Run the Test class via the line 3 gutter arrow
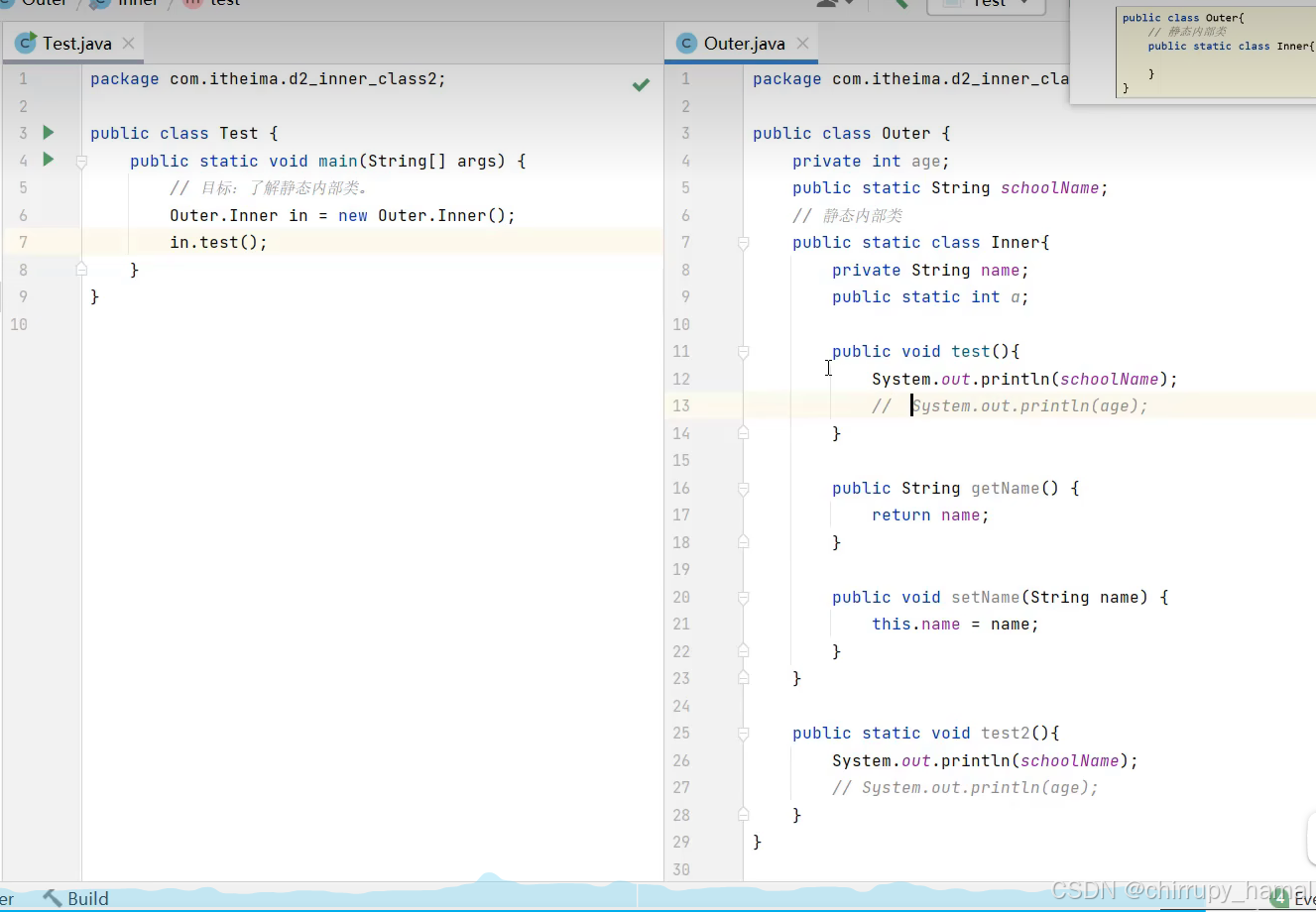 pyautogui.click(x=48, y=132)
